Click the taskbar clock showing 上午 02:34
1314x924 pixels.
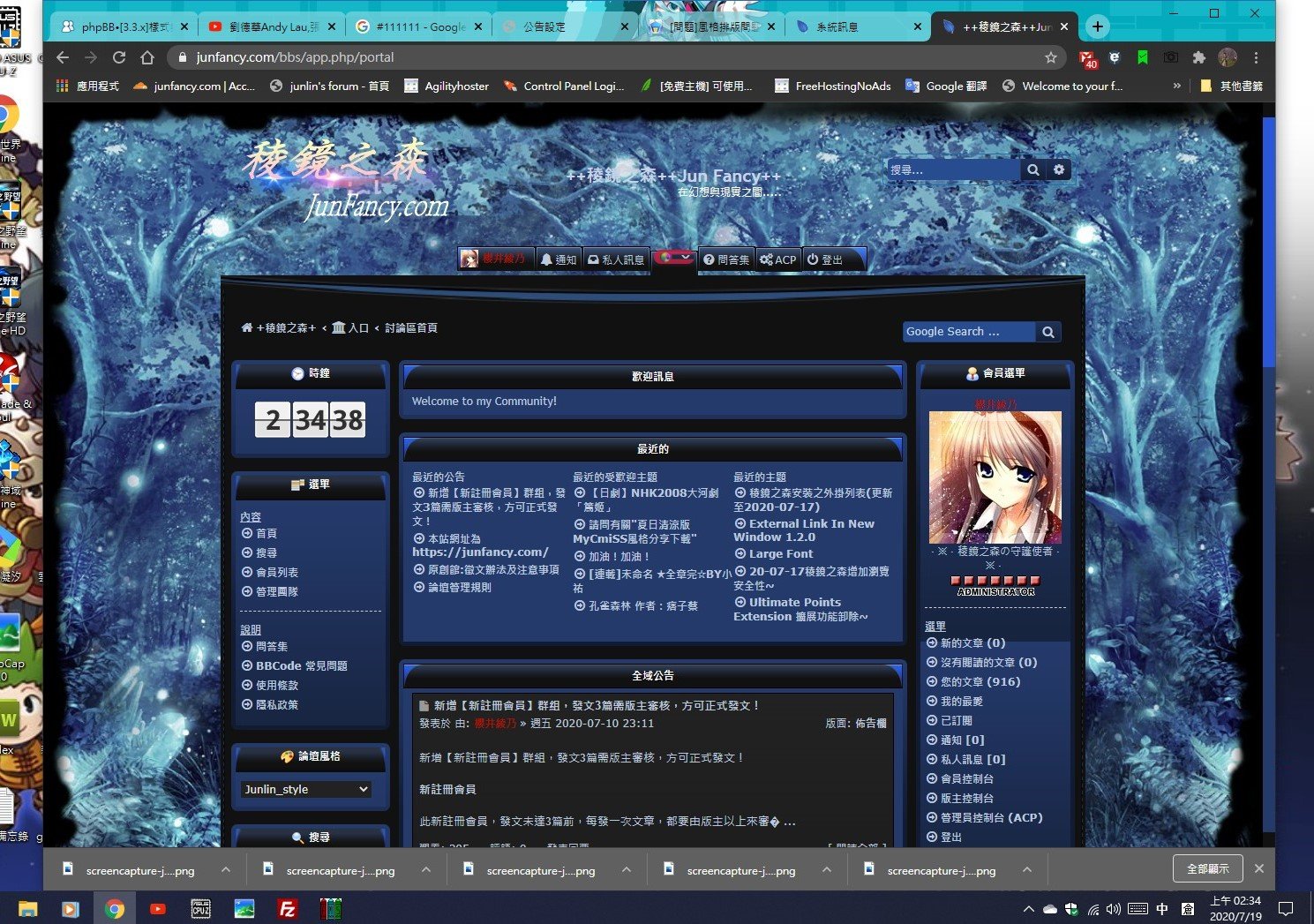pyautogui.click(x=1235, y=909)
